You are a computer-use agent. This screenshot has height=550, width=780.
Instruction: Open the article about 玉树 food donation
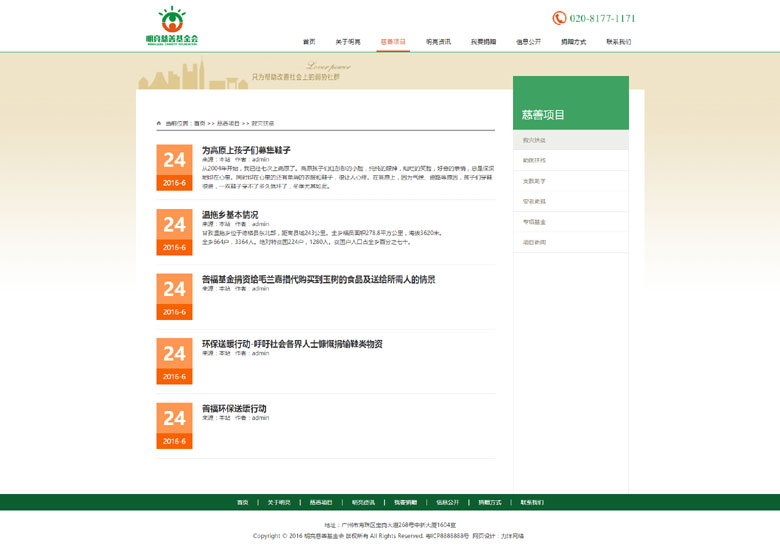click(x=318, y=279)
